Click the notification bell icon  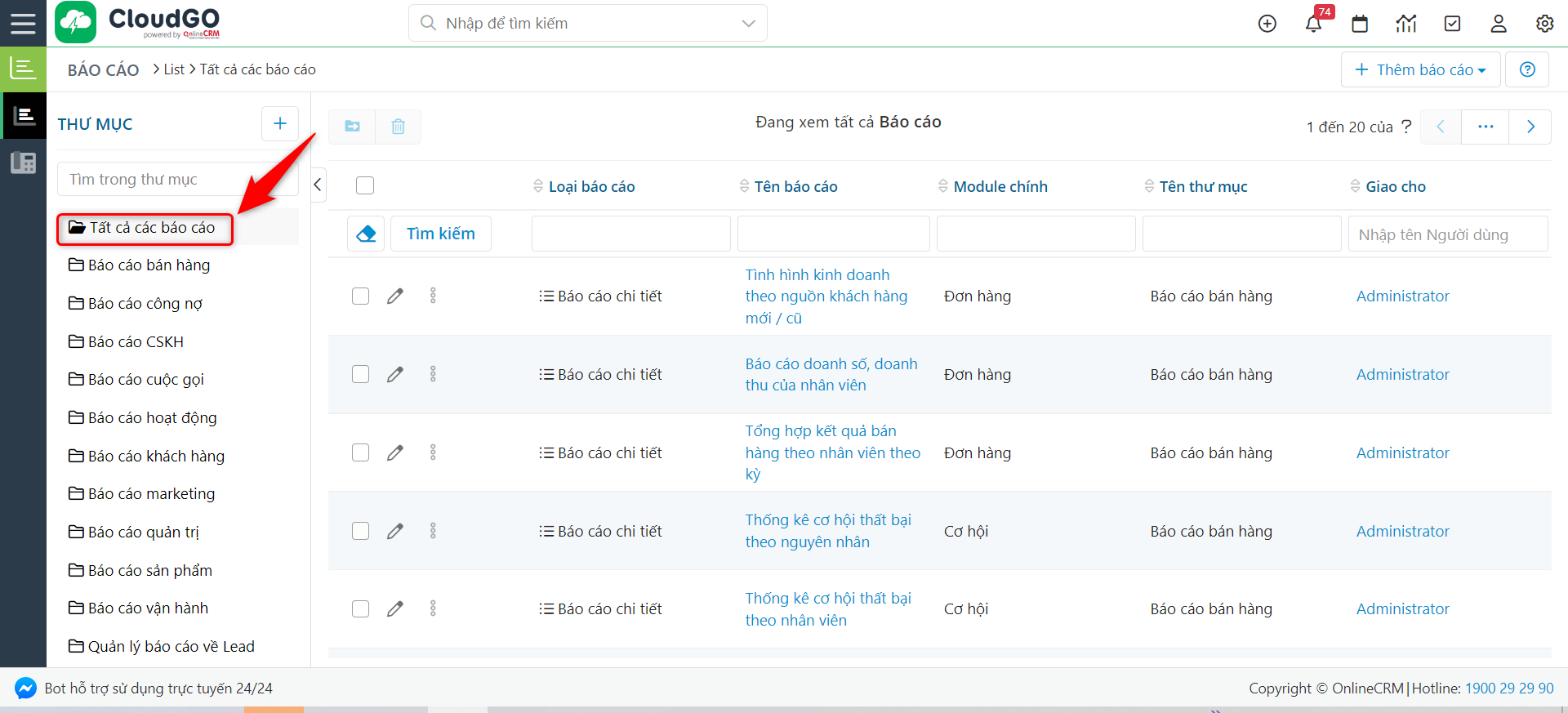click(1313, 24)
